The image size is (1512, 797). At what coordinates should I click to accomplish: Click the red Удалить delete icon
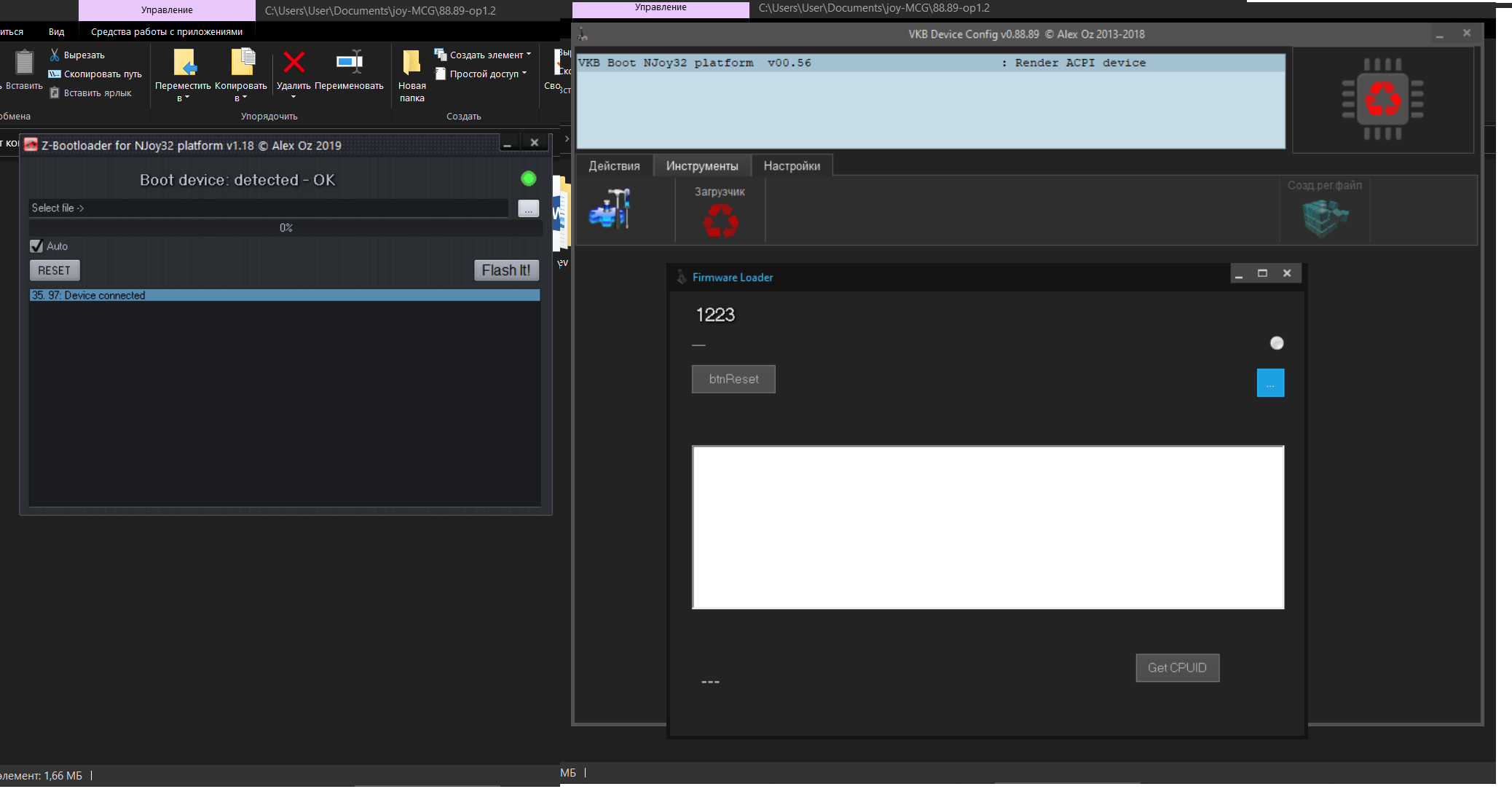(x=294, y=63)
